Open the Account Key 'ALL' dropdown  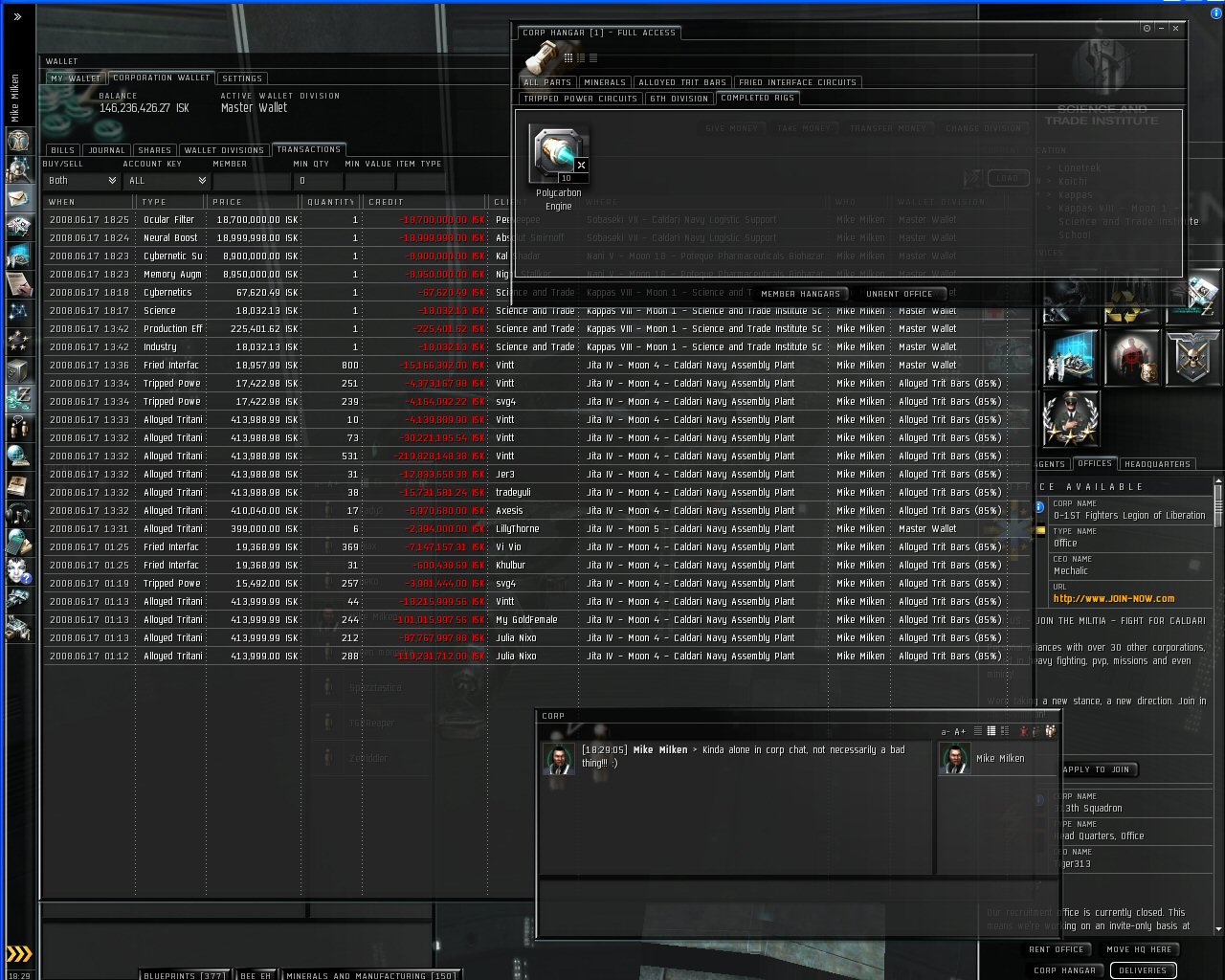coord(167,181)
